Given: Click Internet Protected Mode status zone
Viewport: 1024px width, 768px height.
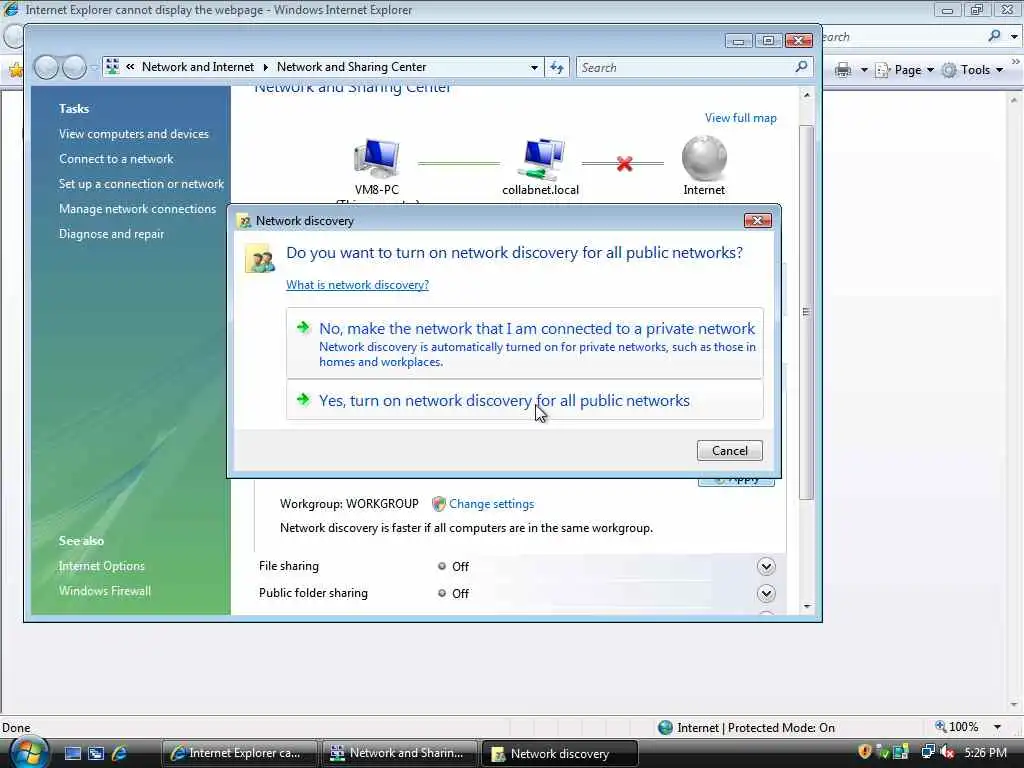Looking at the screenshot, I should 746,728.
